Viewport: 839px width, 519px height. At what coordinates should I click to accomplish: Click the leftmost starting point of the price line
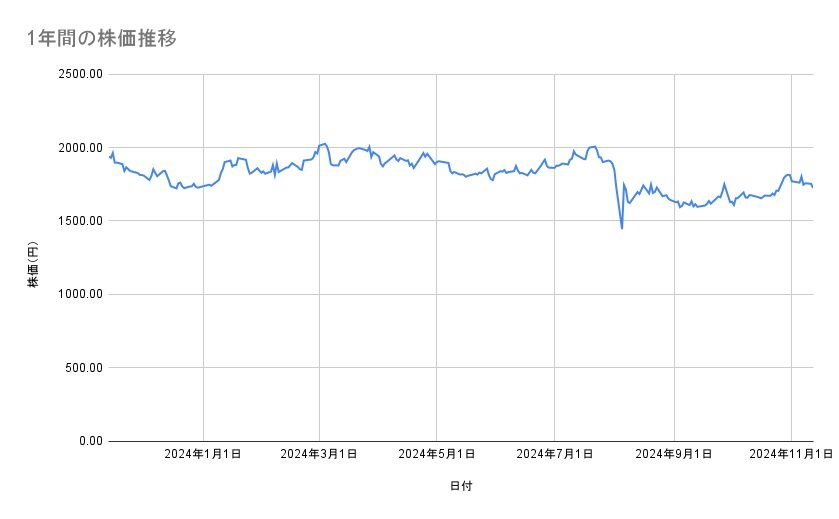point(109,156)
